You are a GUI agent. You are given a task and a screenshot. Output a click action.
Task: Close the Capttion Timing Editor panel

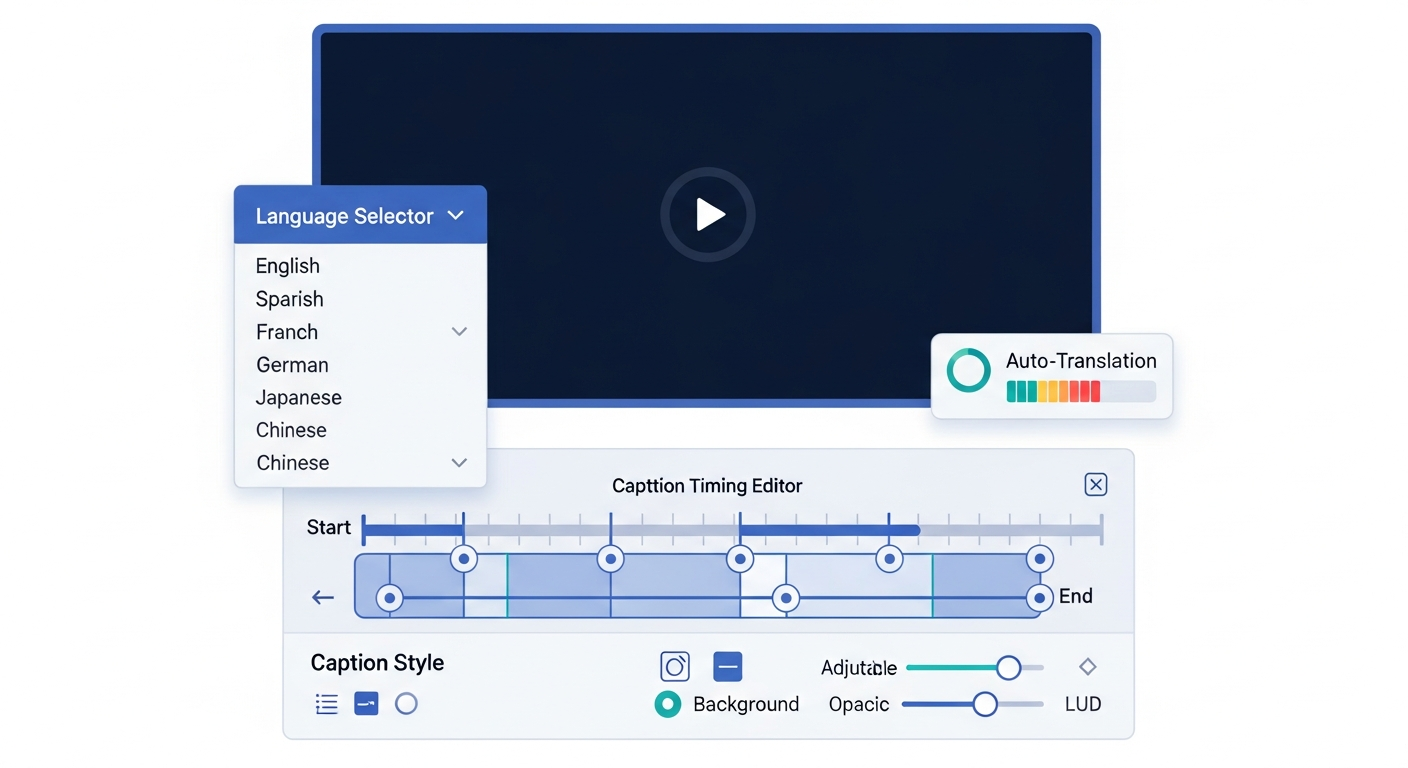pyautogui.click(x=1096, y=485)
